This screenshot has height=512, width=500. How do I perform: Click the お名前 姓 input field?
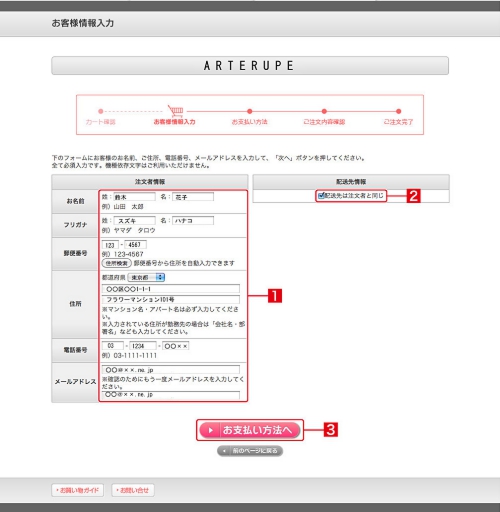tap(134, 197)
